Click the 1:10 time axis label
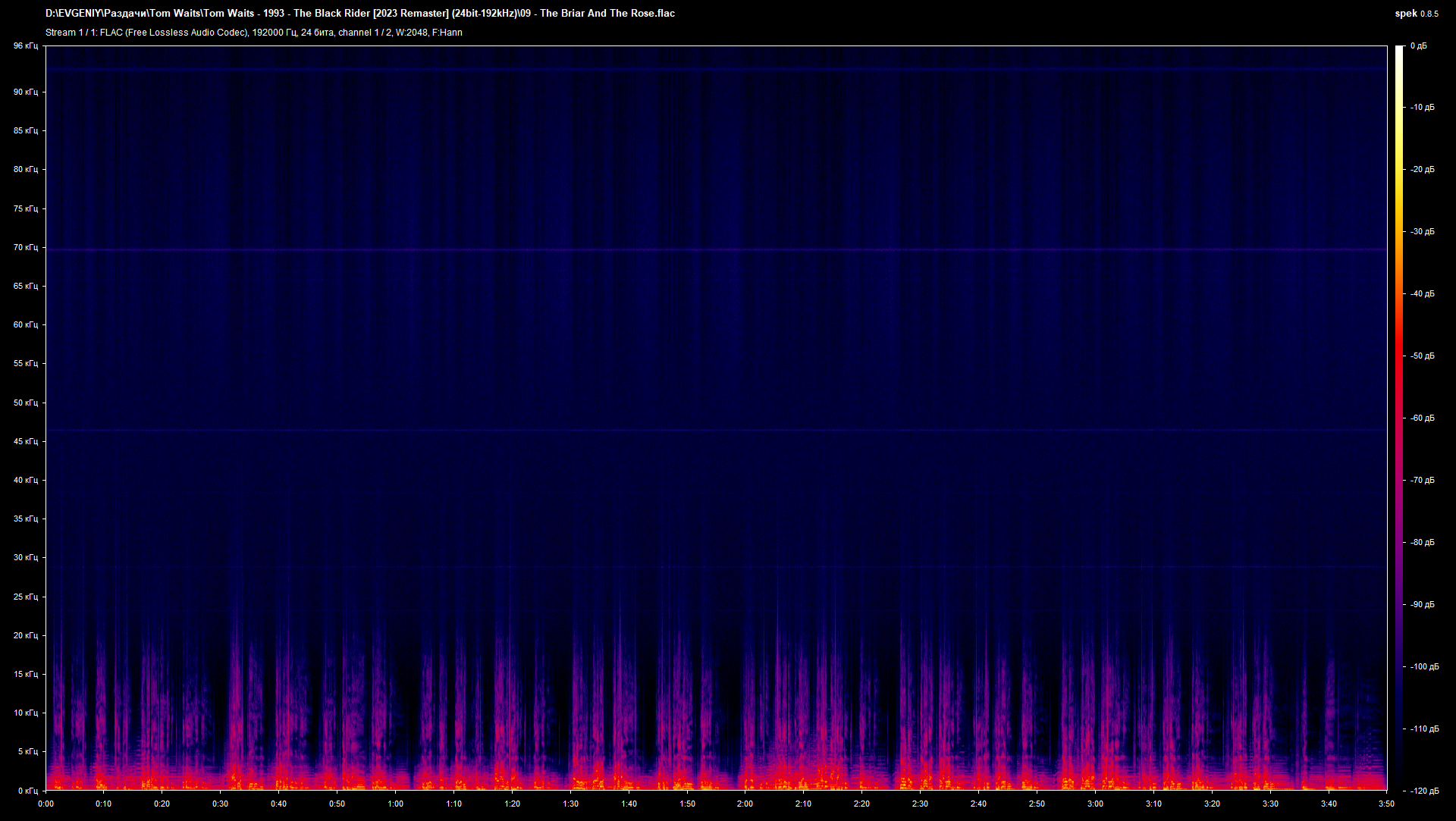 (454, 804)
